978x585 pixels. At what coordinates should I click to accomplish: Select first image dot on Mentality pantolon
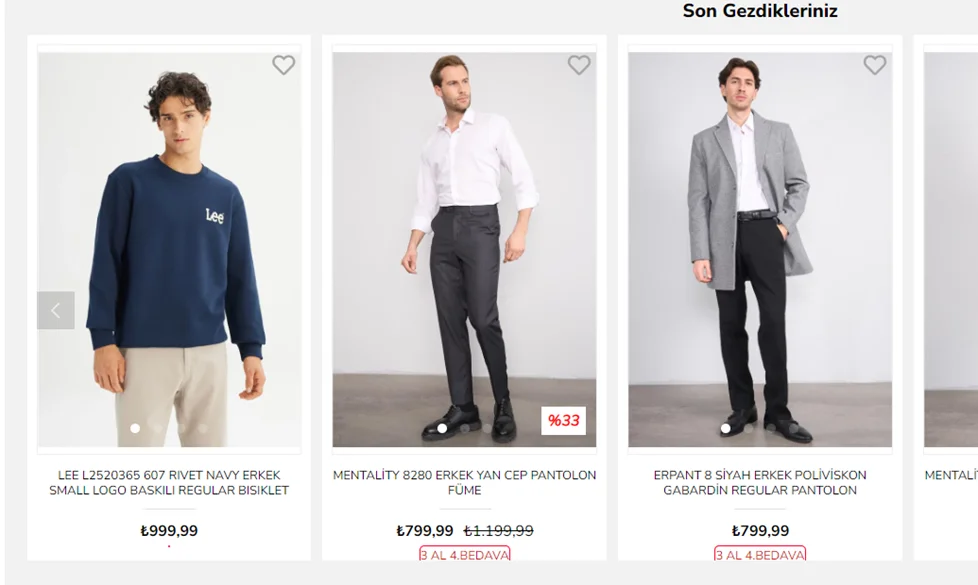click(x=442, y=428)
